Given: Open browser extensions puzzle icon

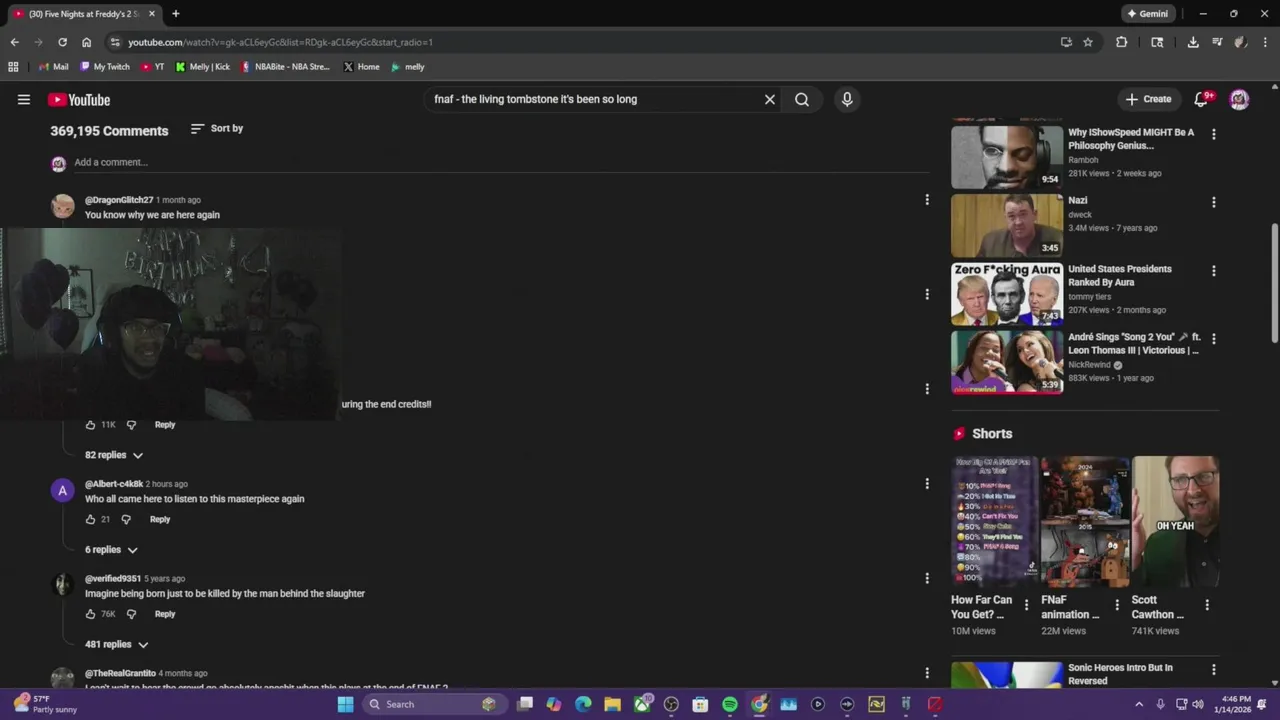Looking at the screenshot, I should tap(1121, 42).
